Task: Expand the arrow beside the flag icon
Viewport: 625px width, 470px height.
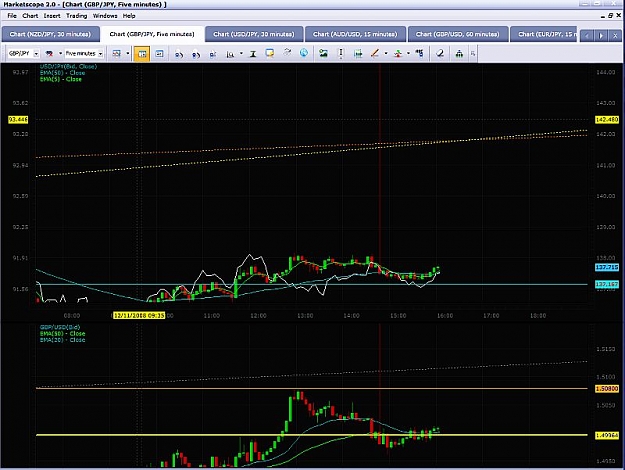Action: pos(61,53)
